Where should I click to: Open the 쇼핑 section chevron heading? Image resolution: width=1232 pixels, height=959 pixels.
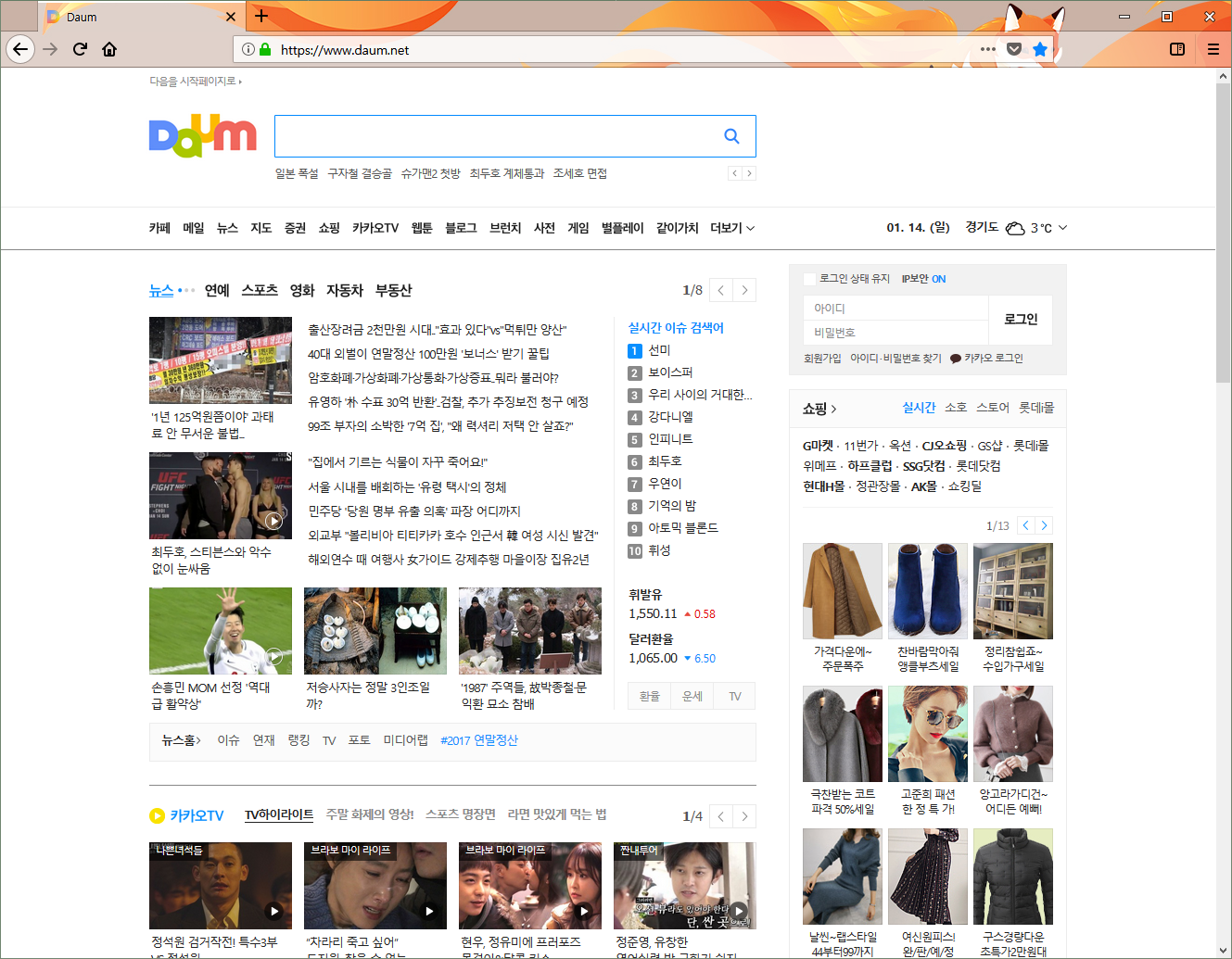click(819, 409)
